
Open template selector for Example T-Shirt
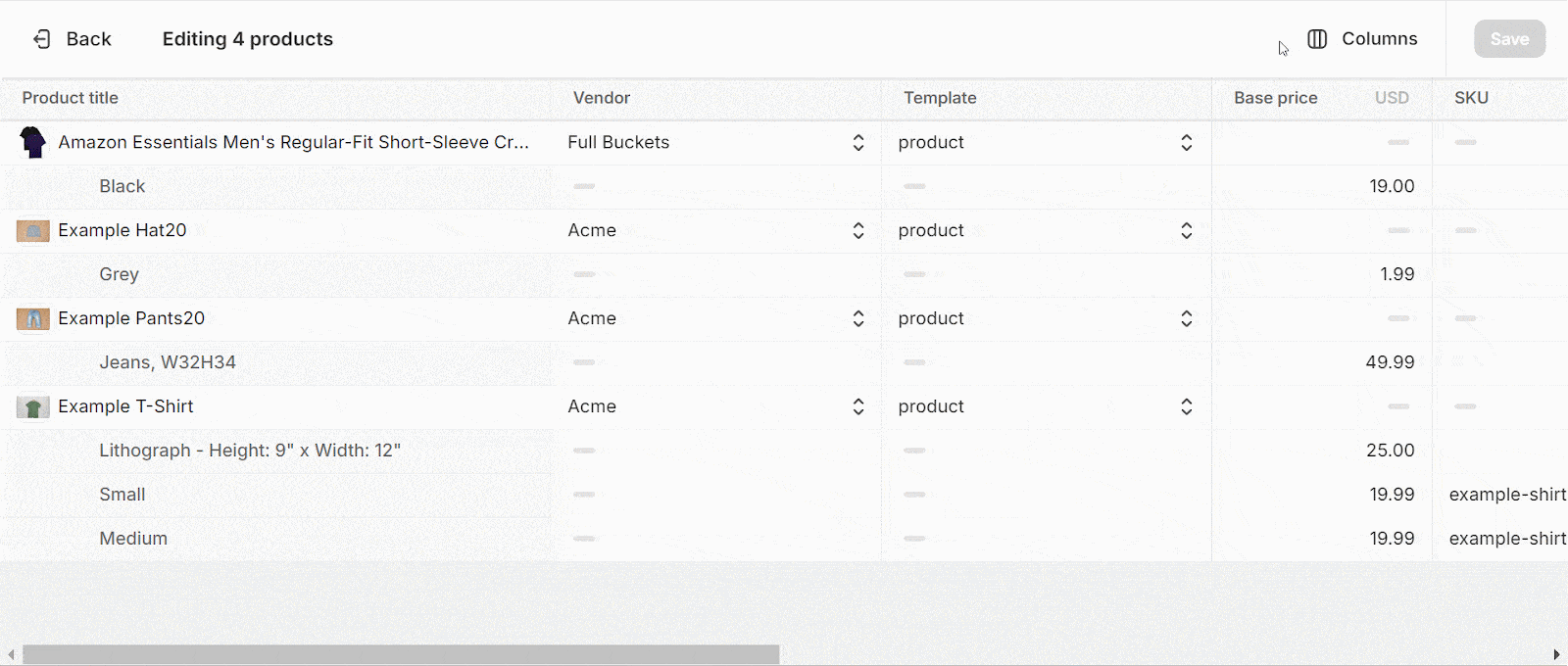(1187, 407)
